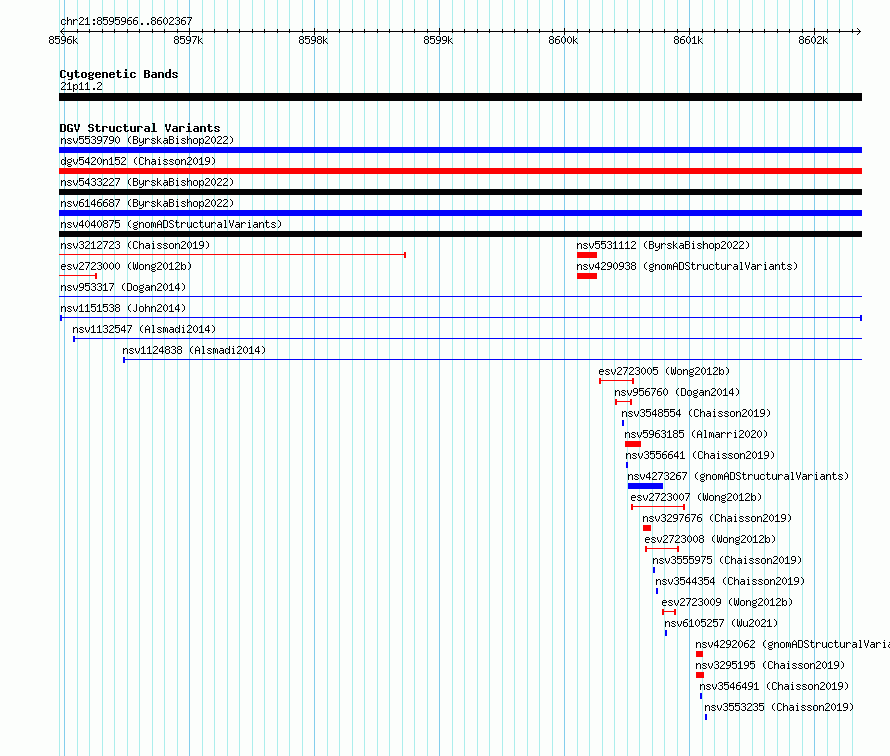Viewport: 890px width, 756px height.
Task: Click the black bar under nsv4040875
Action: [x=460, y=234]
